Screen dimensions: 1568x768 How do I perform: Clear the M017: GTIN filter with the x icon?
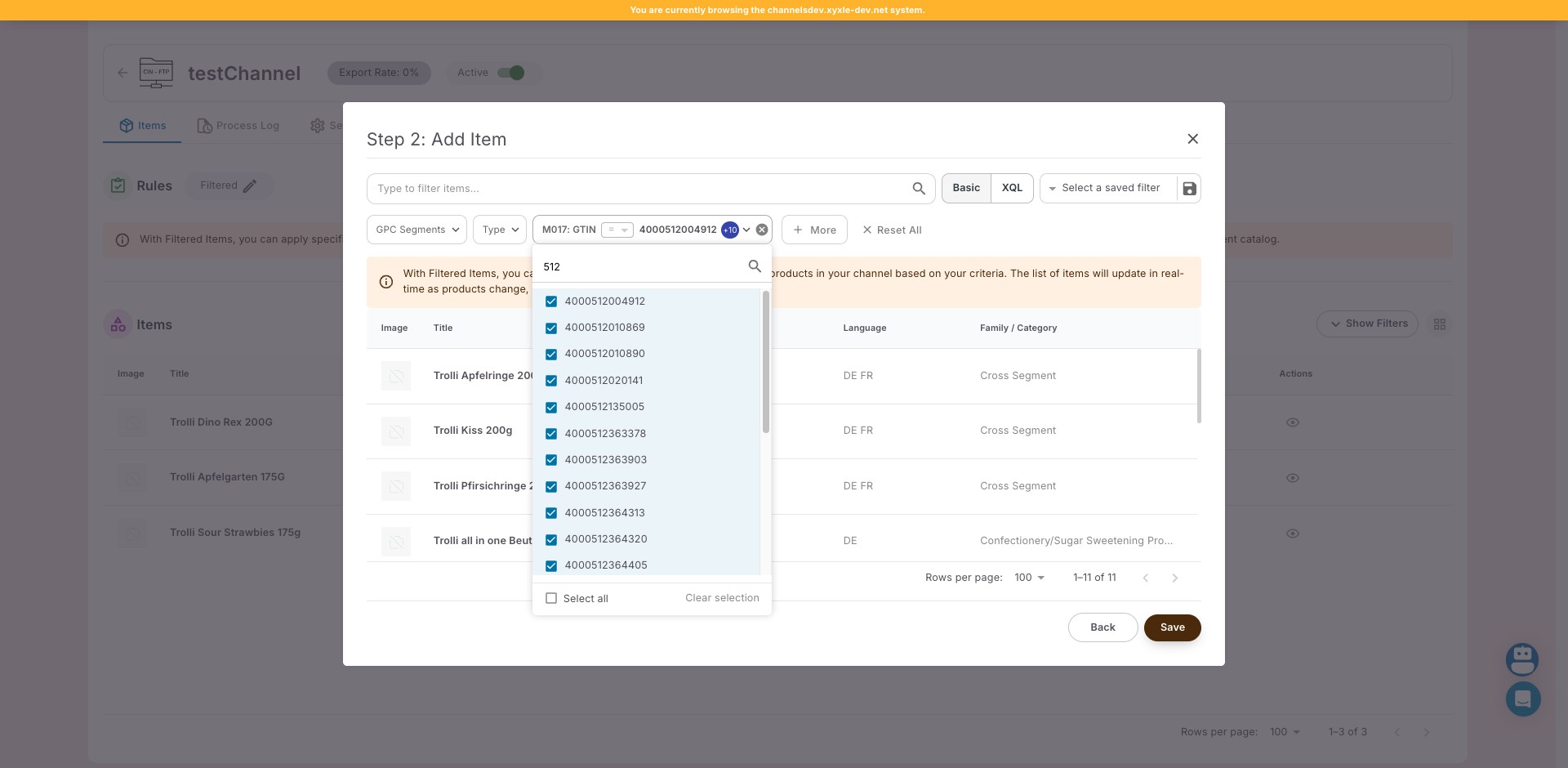coord(762,230)
